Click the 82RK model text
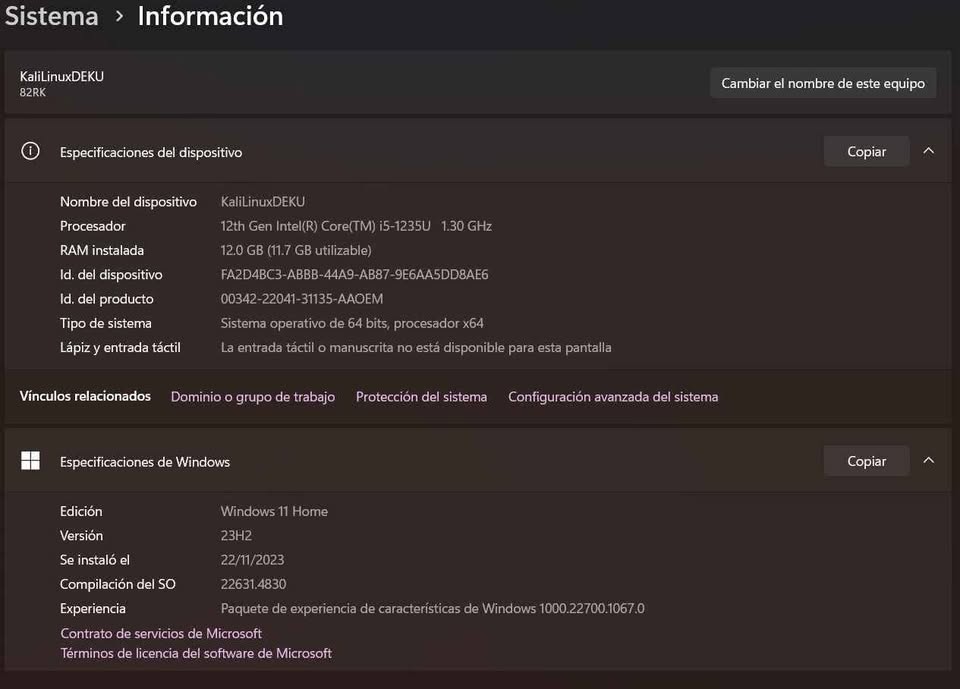Screen dimensions: 960x689 [32, 92]
